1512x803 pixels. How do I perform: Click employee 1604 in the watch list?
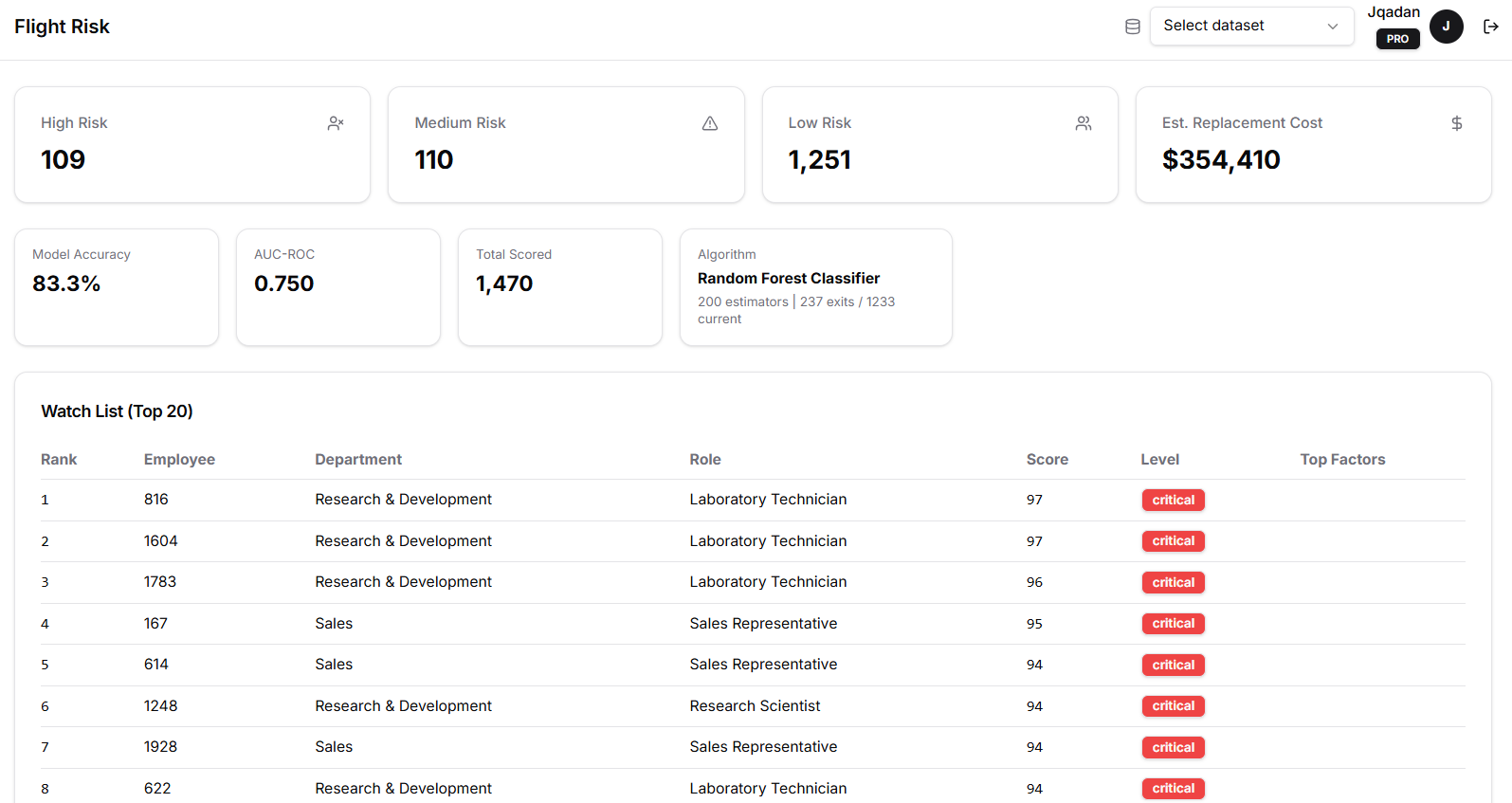(160, 540)
